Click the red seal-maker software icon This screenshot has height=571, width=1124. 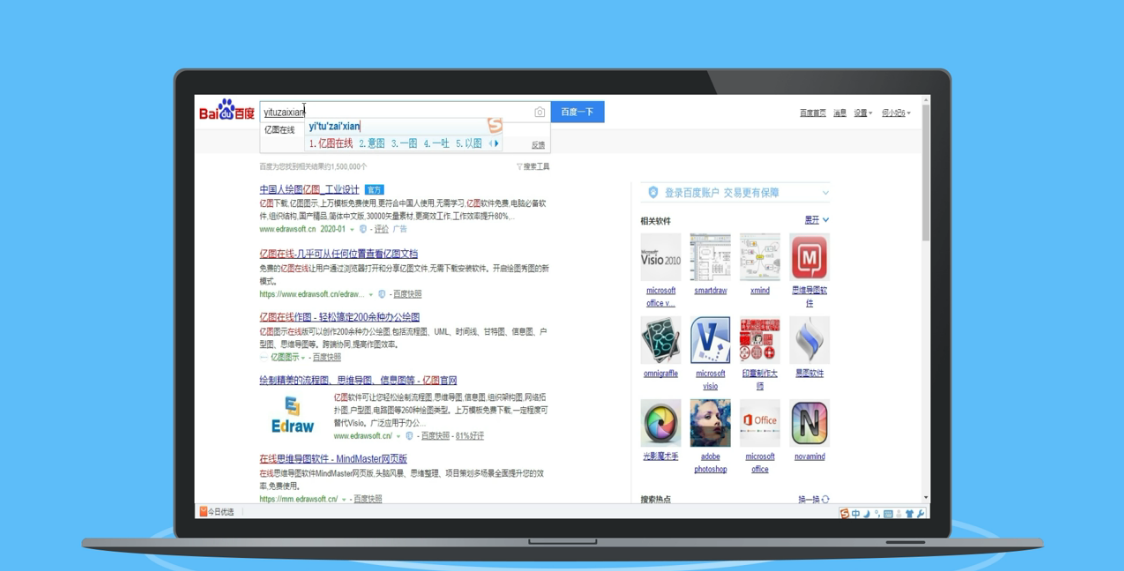click(x=760, y=340)
